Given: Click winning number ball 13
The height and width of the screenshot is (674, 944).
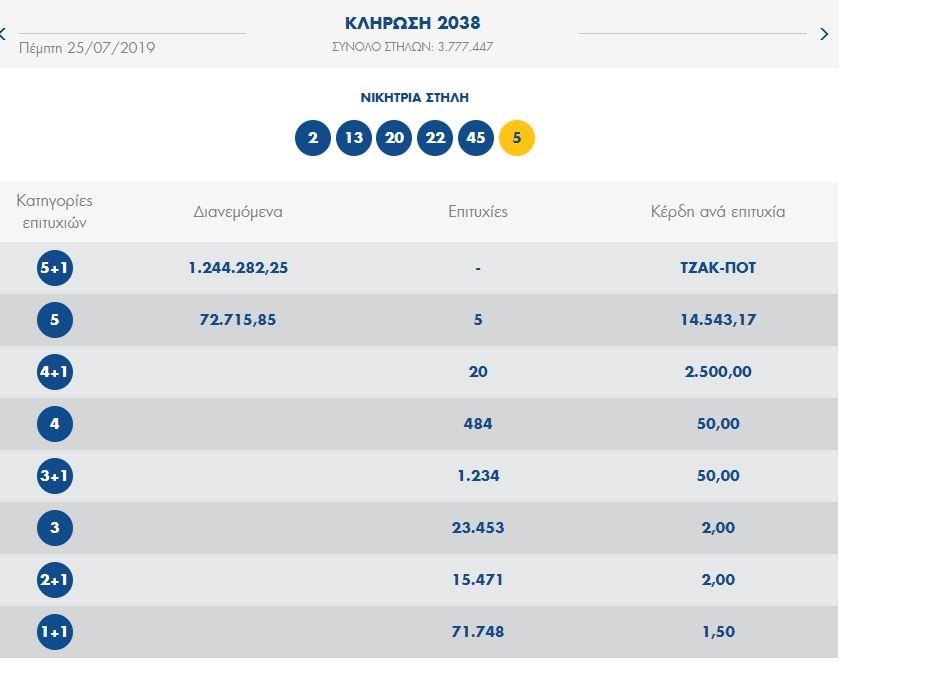Looking at the screenshot, I should 353,138.
